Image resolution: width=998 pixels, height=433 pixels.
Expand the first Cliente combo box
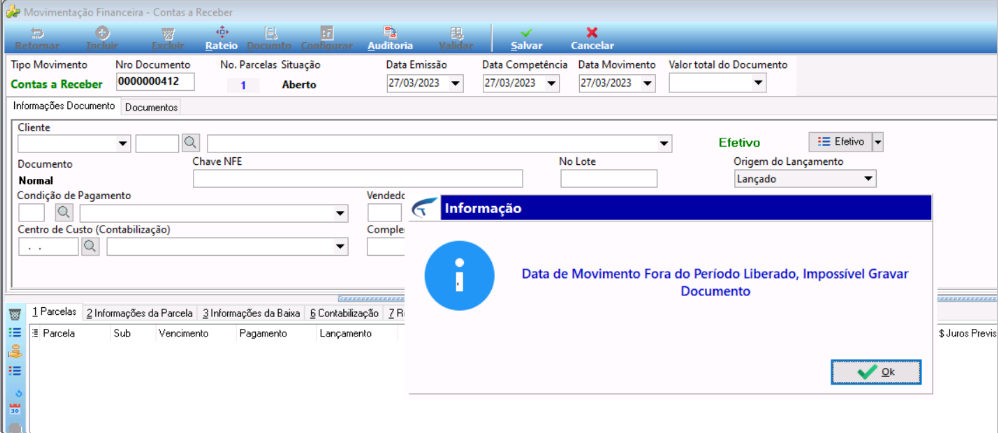coord(123,144)
